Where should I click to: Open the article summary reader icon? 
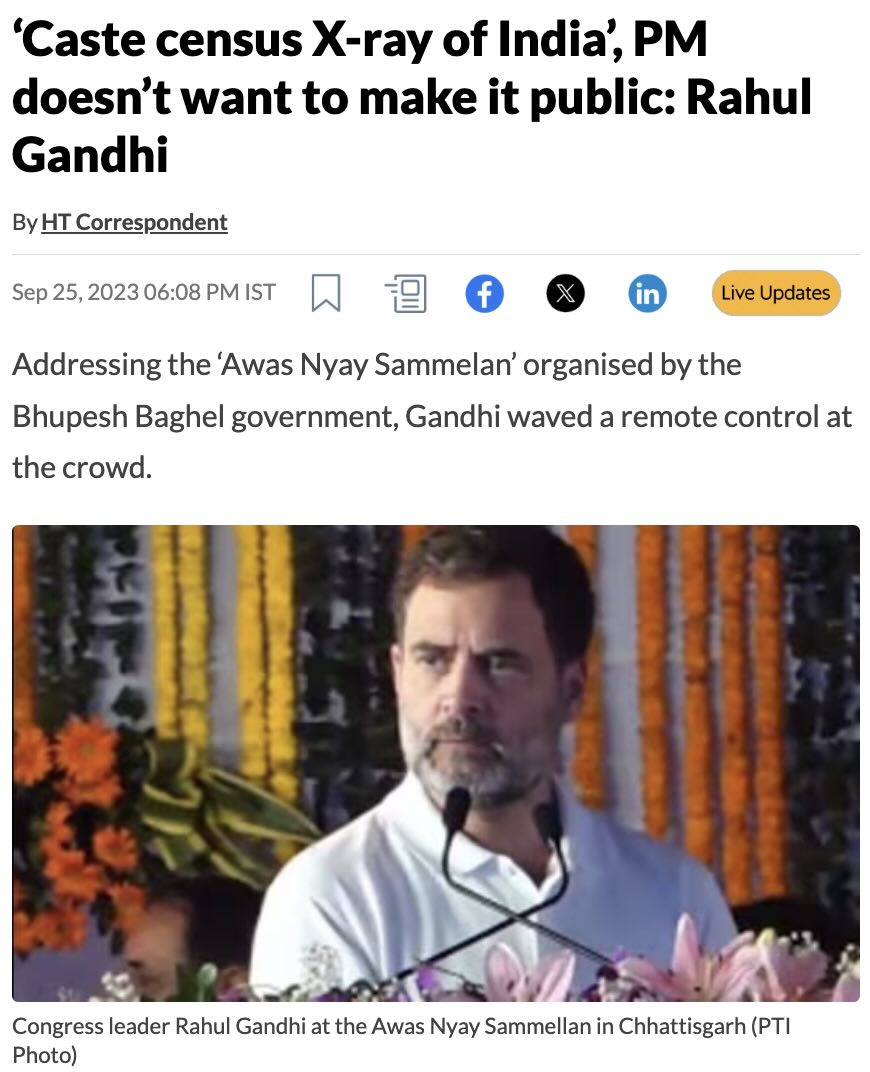pyautogui.click(x=407, y=293)
